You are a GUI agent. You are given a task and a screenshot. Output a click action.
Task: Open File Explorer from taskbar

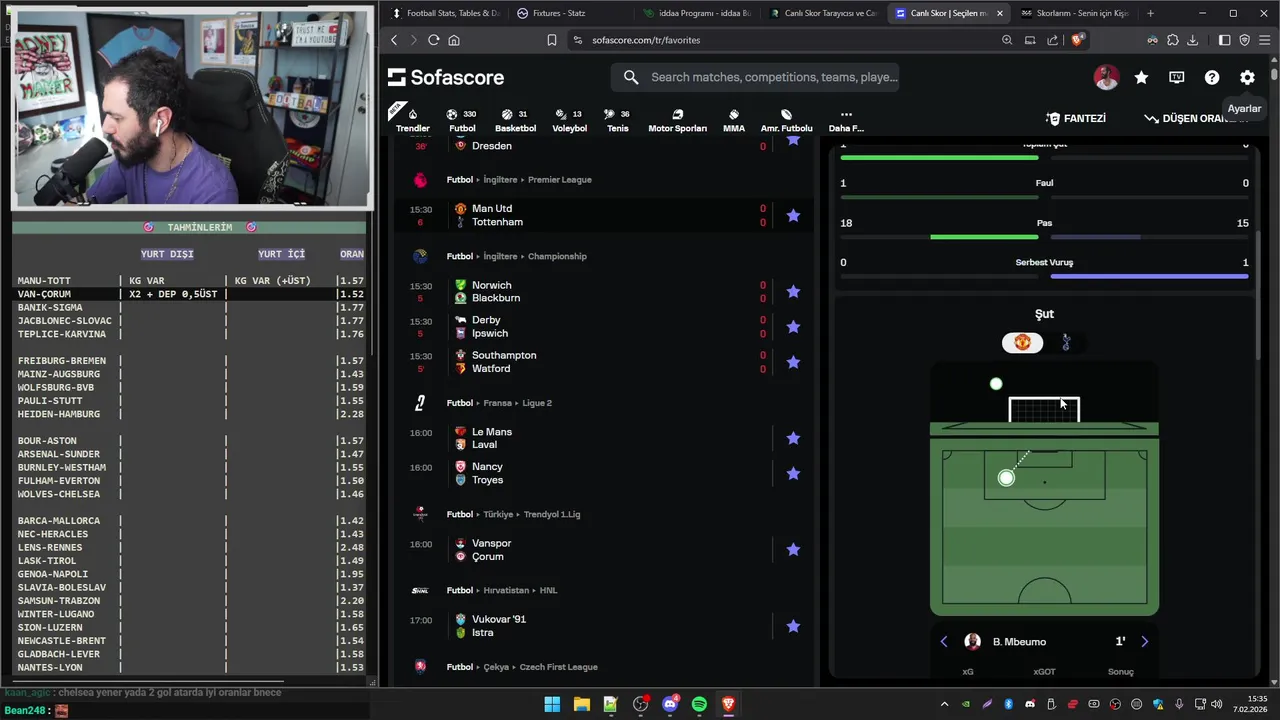click(x=581, y=704)
